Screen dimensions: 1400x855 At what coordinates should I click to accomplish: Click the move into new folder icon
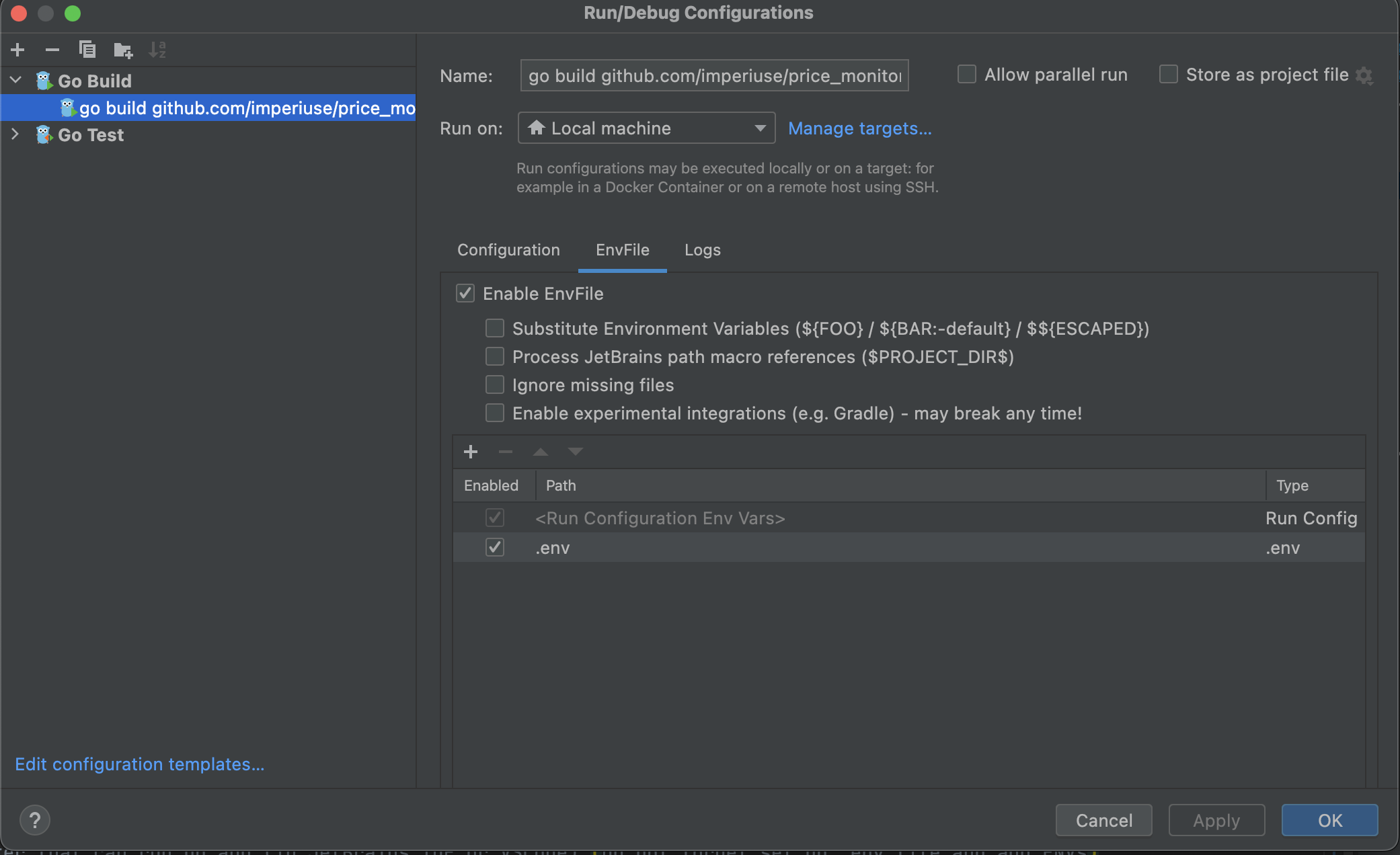click(123, 50)
